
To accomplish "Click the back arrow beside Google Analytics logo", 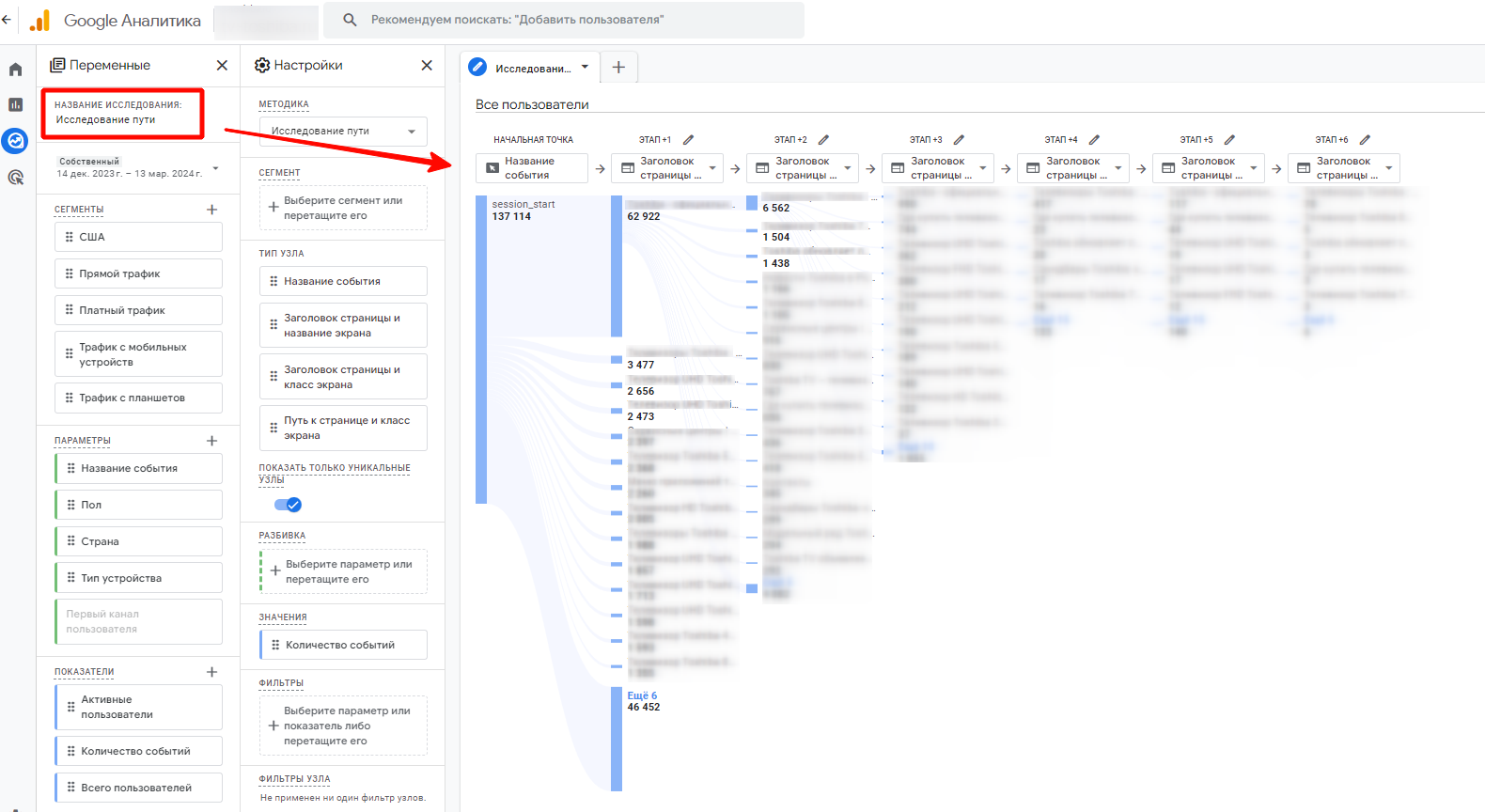I will click(x=7, y=20).
